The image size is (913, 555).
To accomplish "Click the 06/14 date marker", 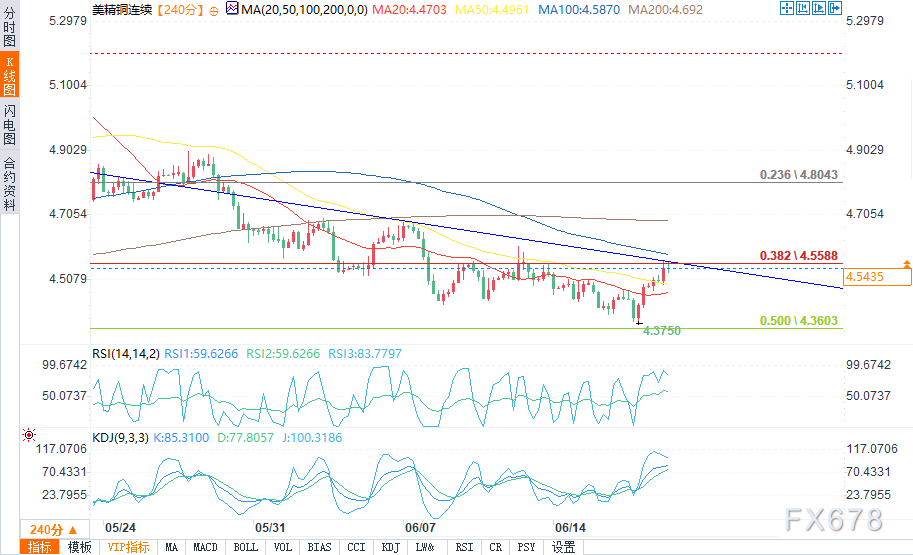I will pos(570,528).
